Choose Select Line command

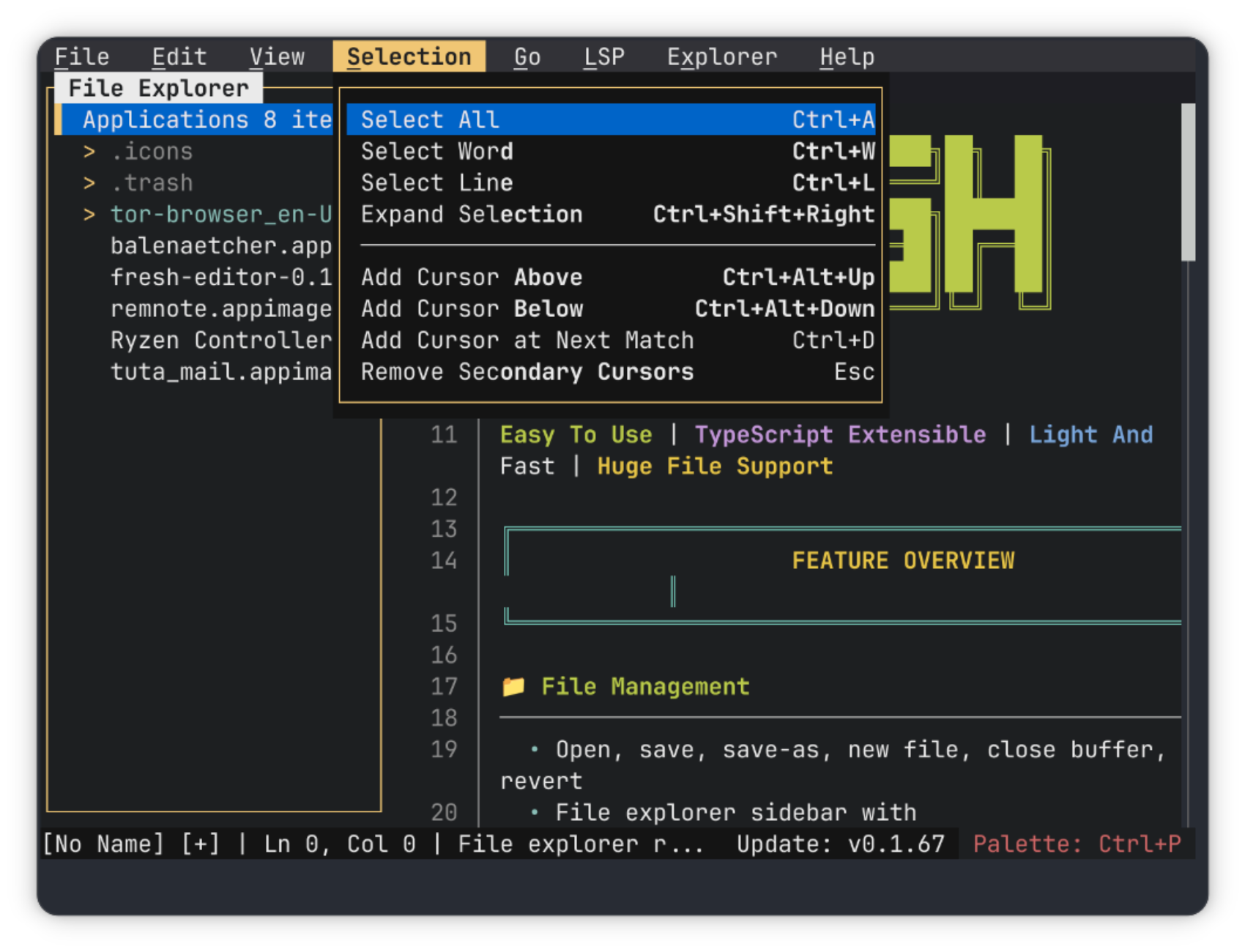(436, 182)
